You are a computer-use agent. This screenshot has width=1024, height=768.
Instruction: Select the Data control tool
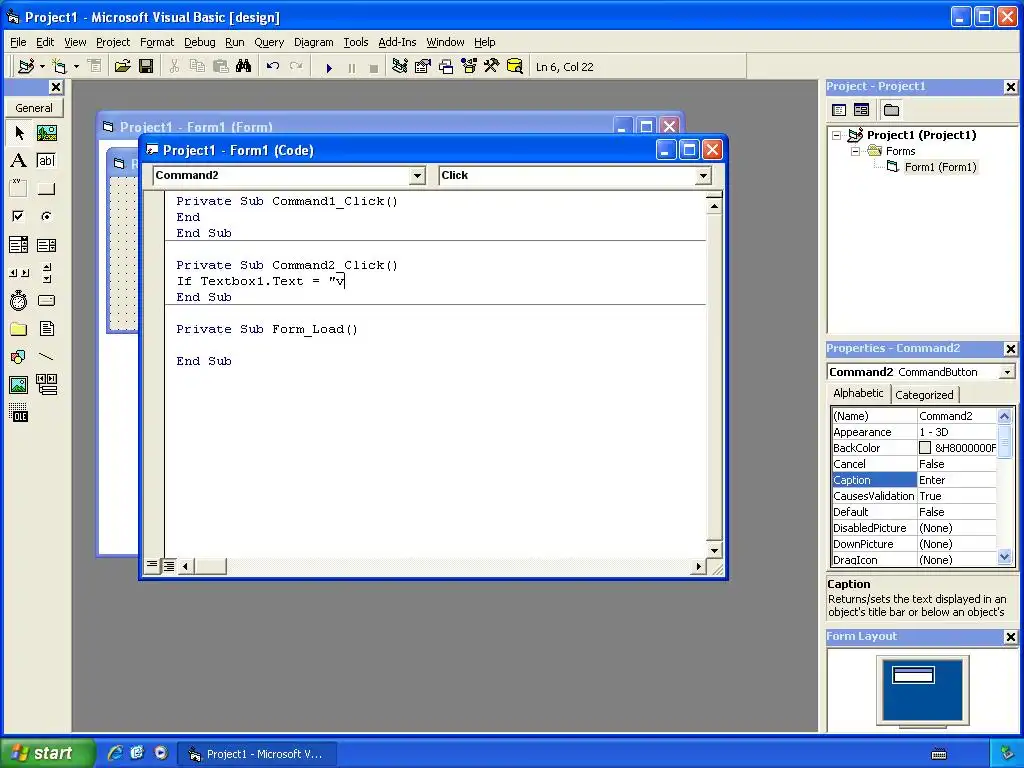pyautogui.click(x=46, y=385)
